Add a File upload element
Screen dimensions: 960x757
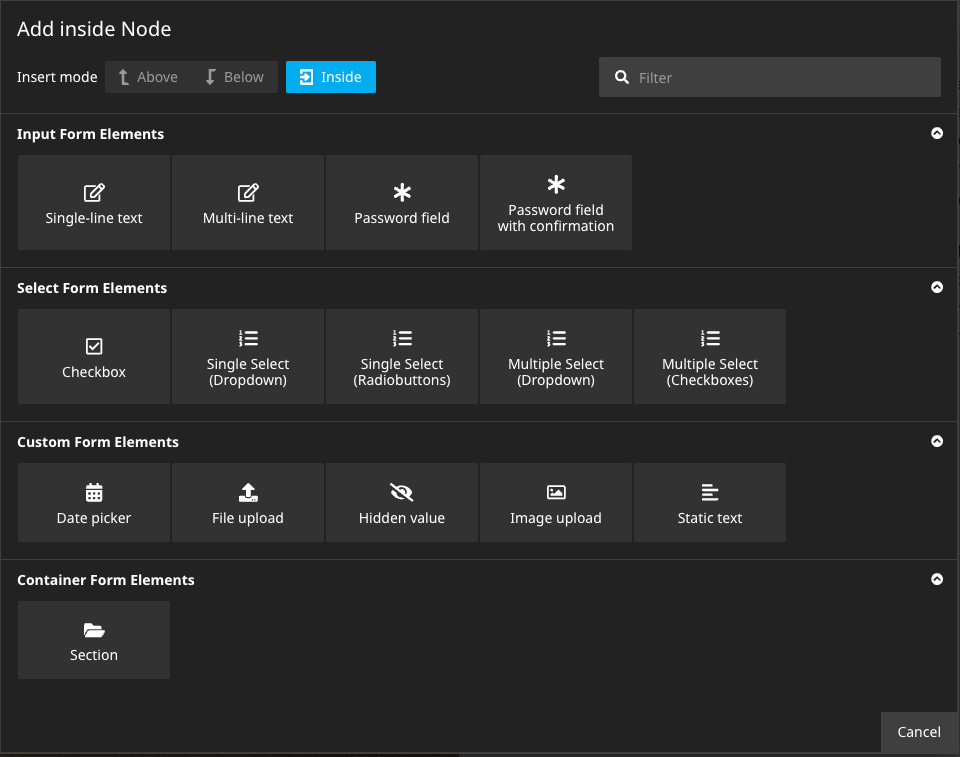click(x=247, y=502)
